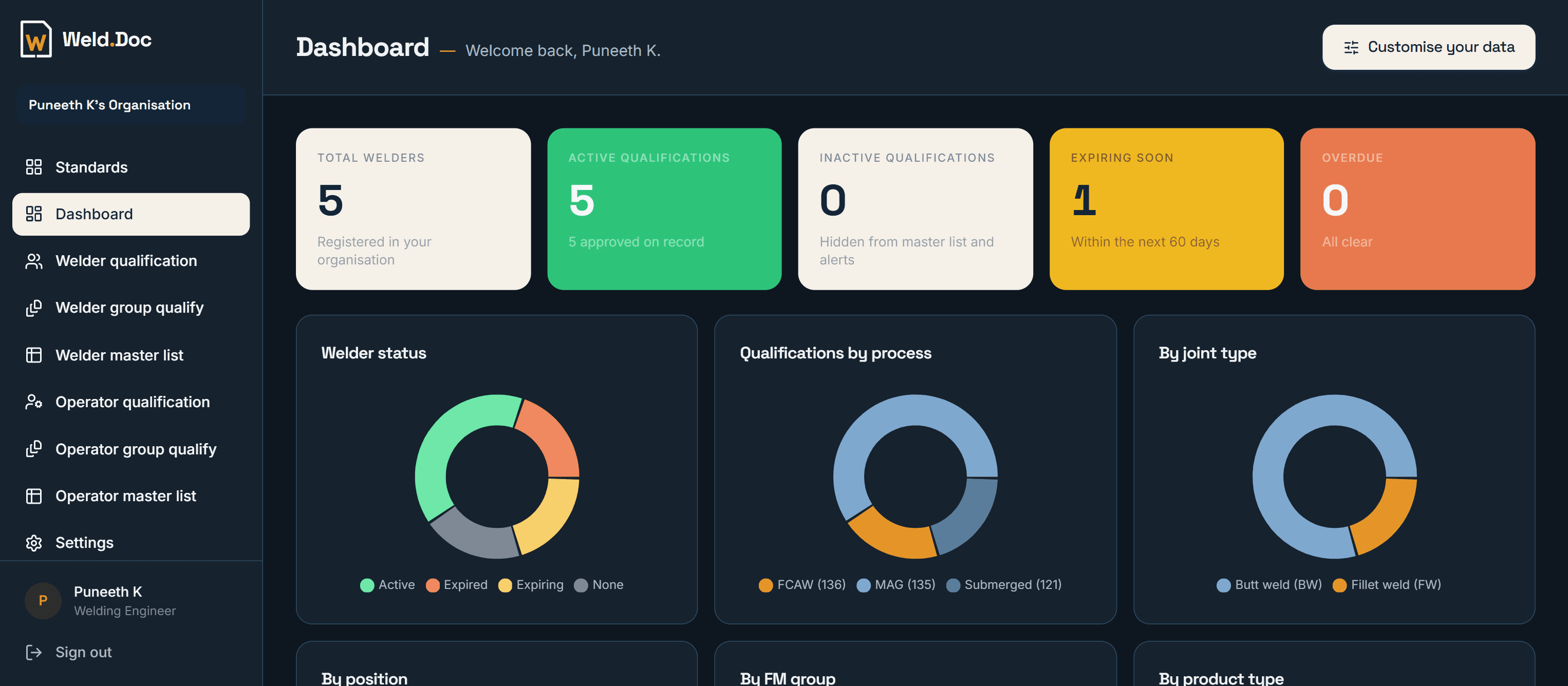Open Puneeth K's Organisation selector
The height and width of the screenshot is (686, 1568).
[131, 105]
